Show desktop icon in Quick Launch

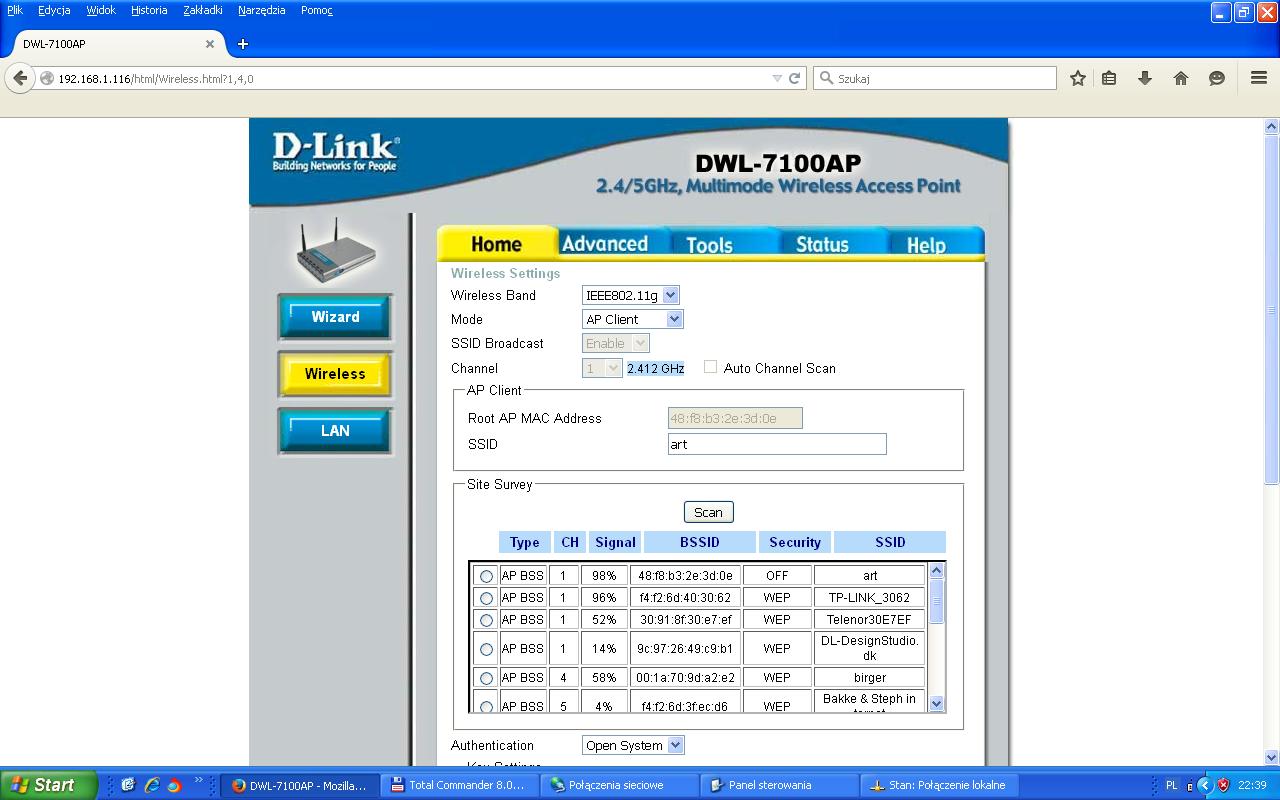tap(128, 785)
